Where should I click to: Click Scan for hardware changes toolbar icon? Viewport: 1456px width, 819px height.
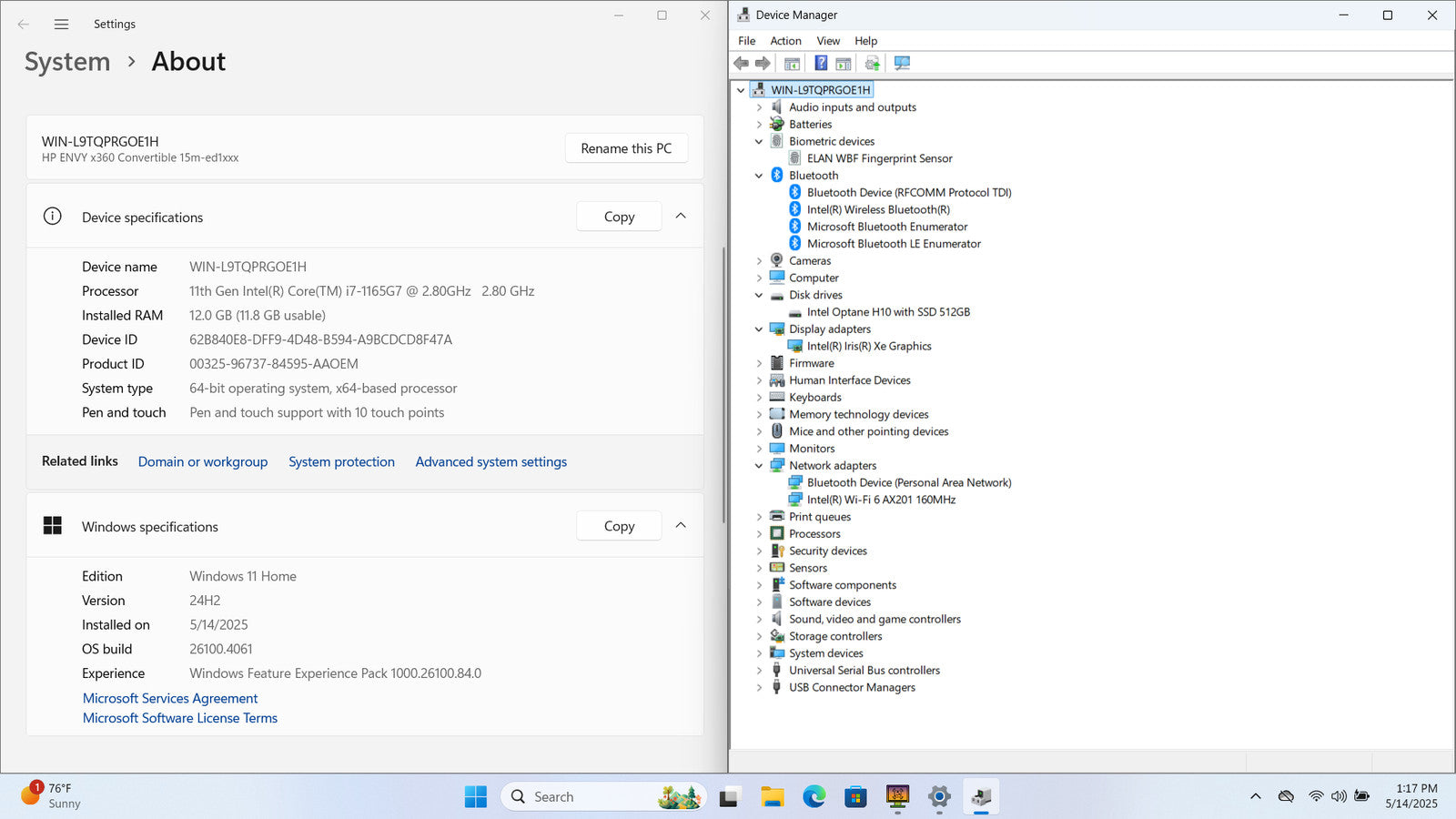[902, 64]
